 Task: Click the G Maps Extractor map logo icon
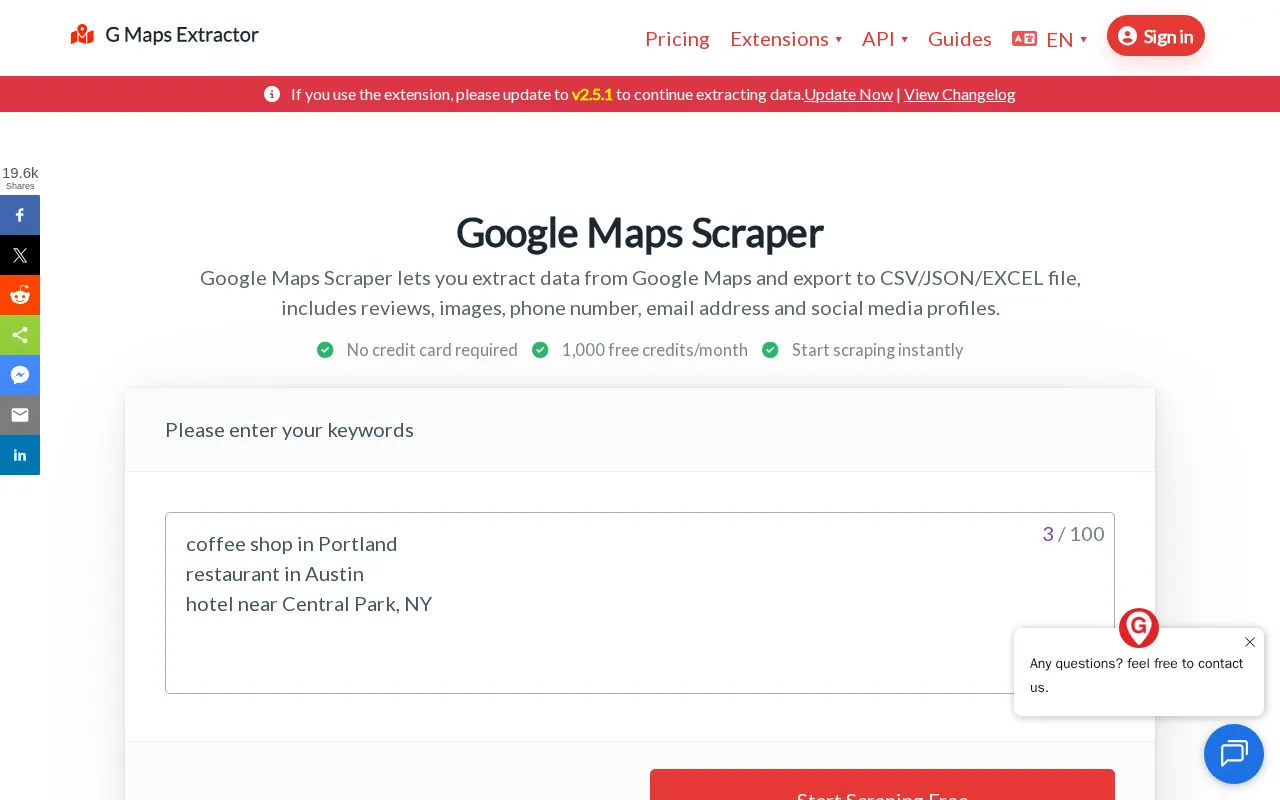pos(82,35)
